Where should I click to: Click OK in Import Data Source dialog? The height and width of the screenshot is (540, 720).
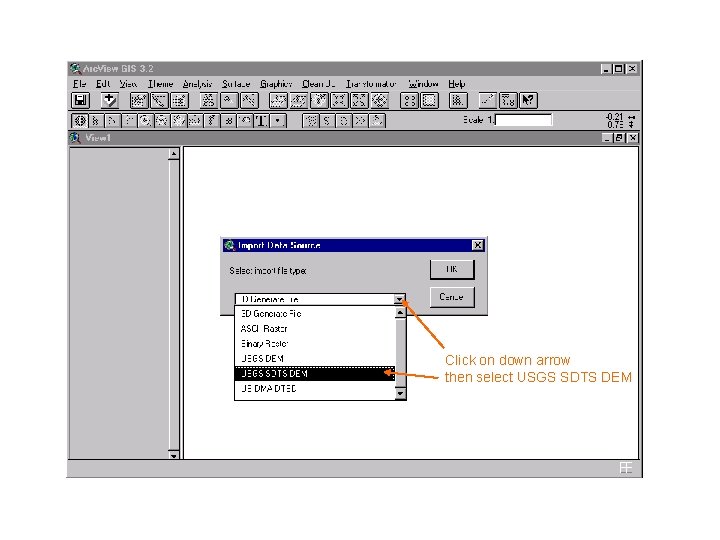pos(452,270)
